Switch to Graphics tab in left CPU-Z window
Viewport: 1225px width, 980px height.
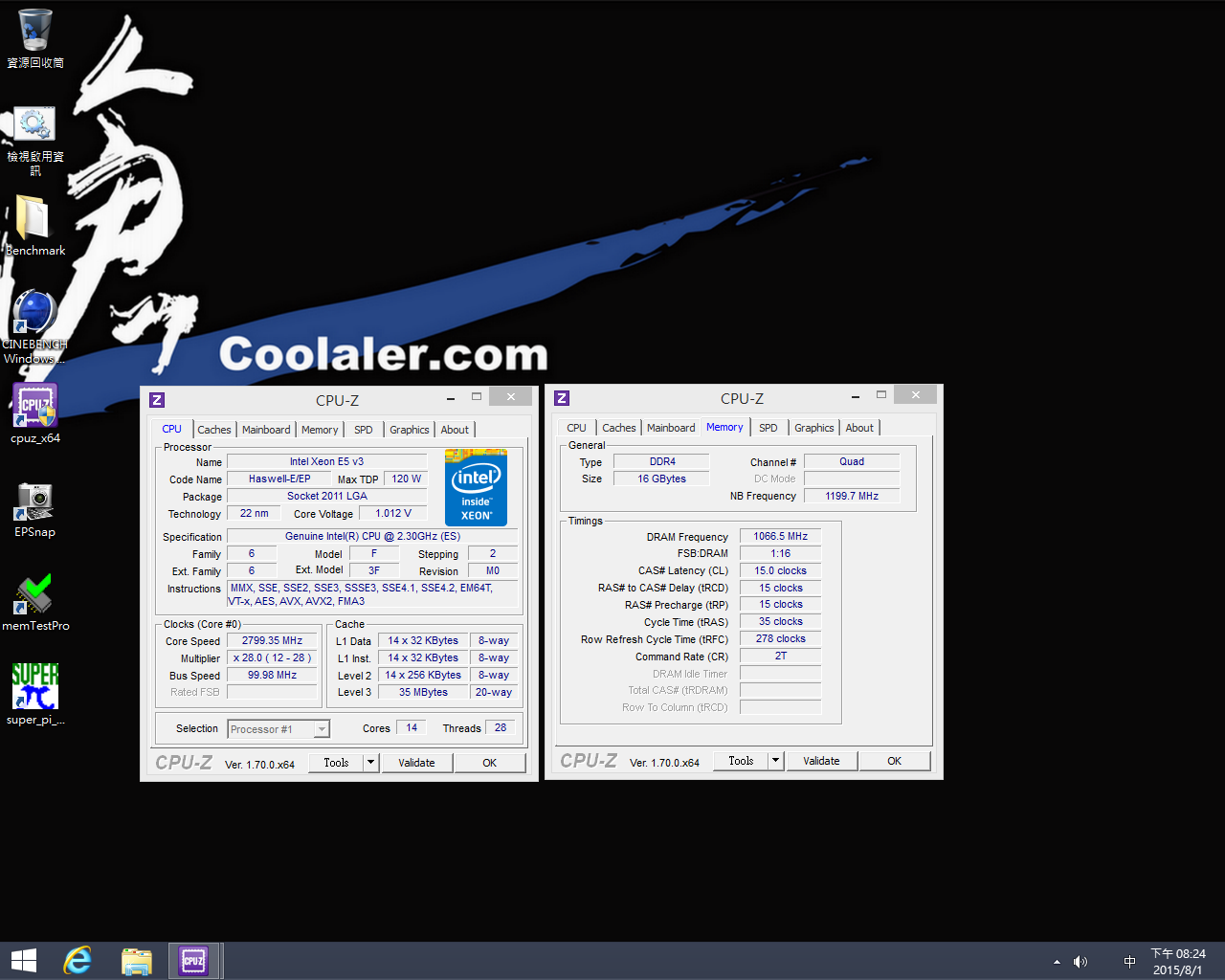(410, 430)
